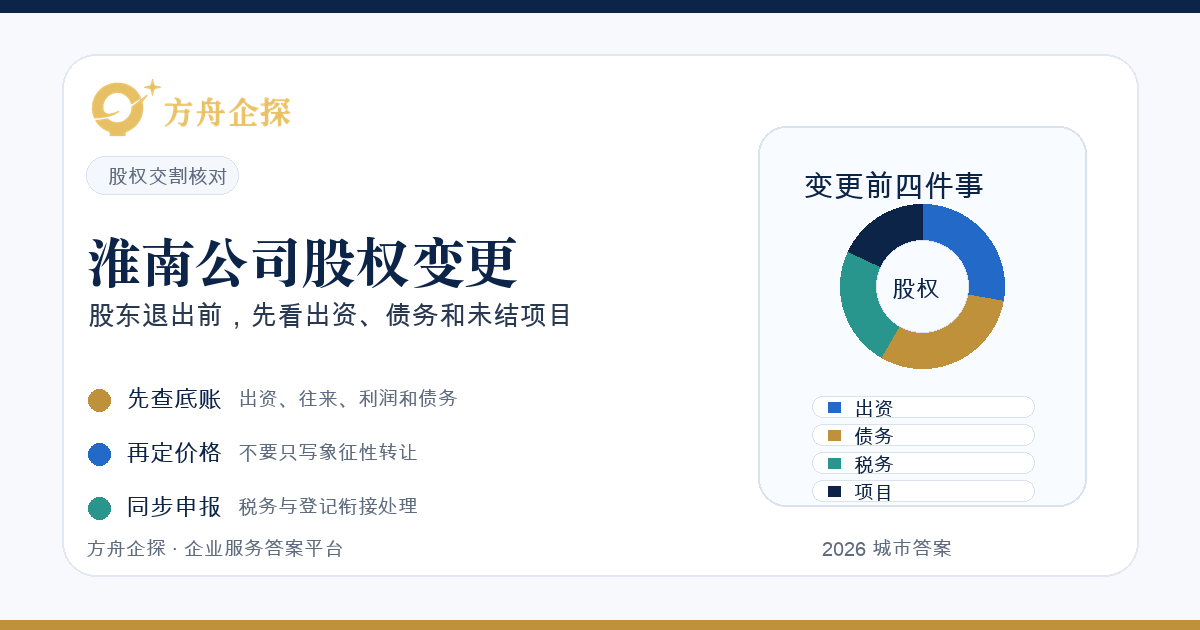The height and width of the screenshot is (630, 1200).
Task: Click the blue bullet beside 再定价格
Action: tap(99, 454)
